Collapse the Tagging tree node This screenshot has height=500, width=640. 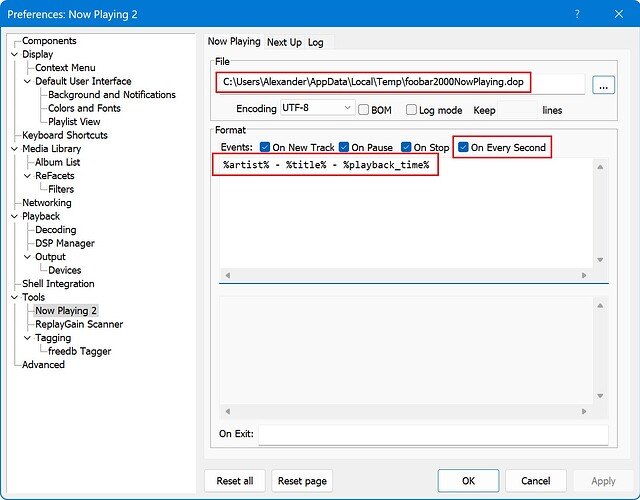(x=27, y=338)
